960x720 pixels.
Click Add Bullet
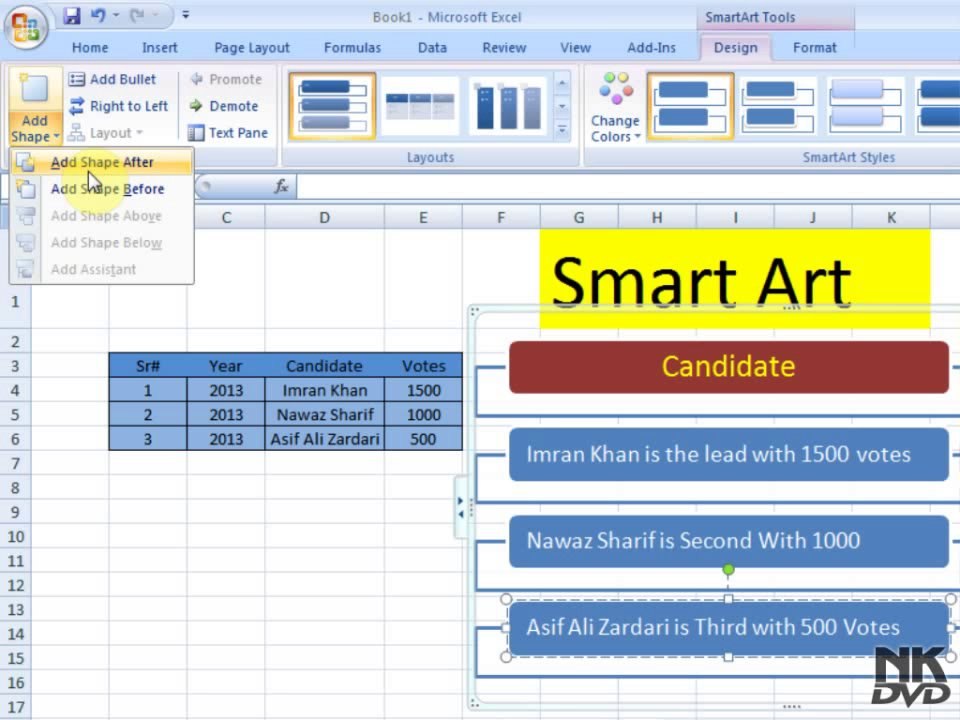[x=113, y=79]
